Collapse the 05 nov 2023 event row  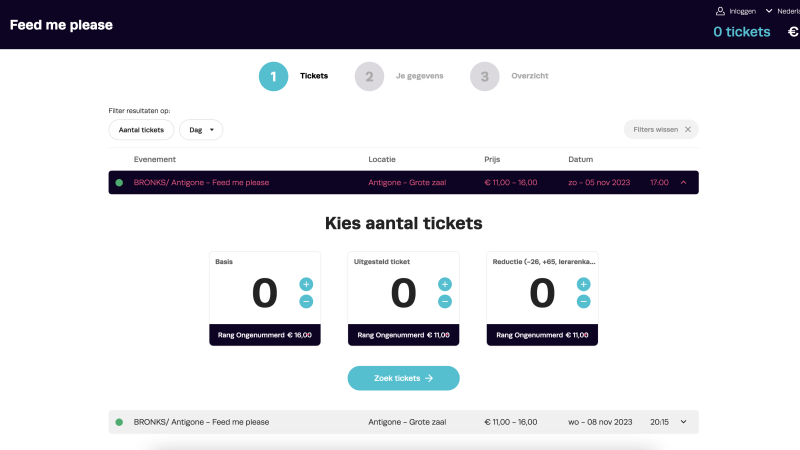coord(683,182)
